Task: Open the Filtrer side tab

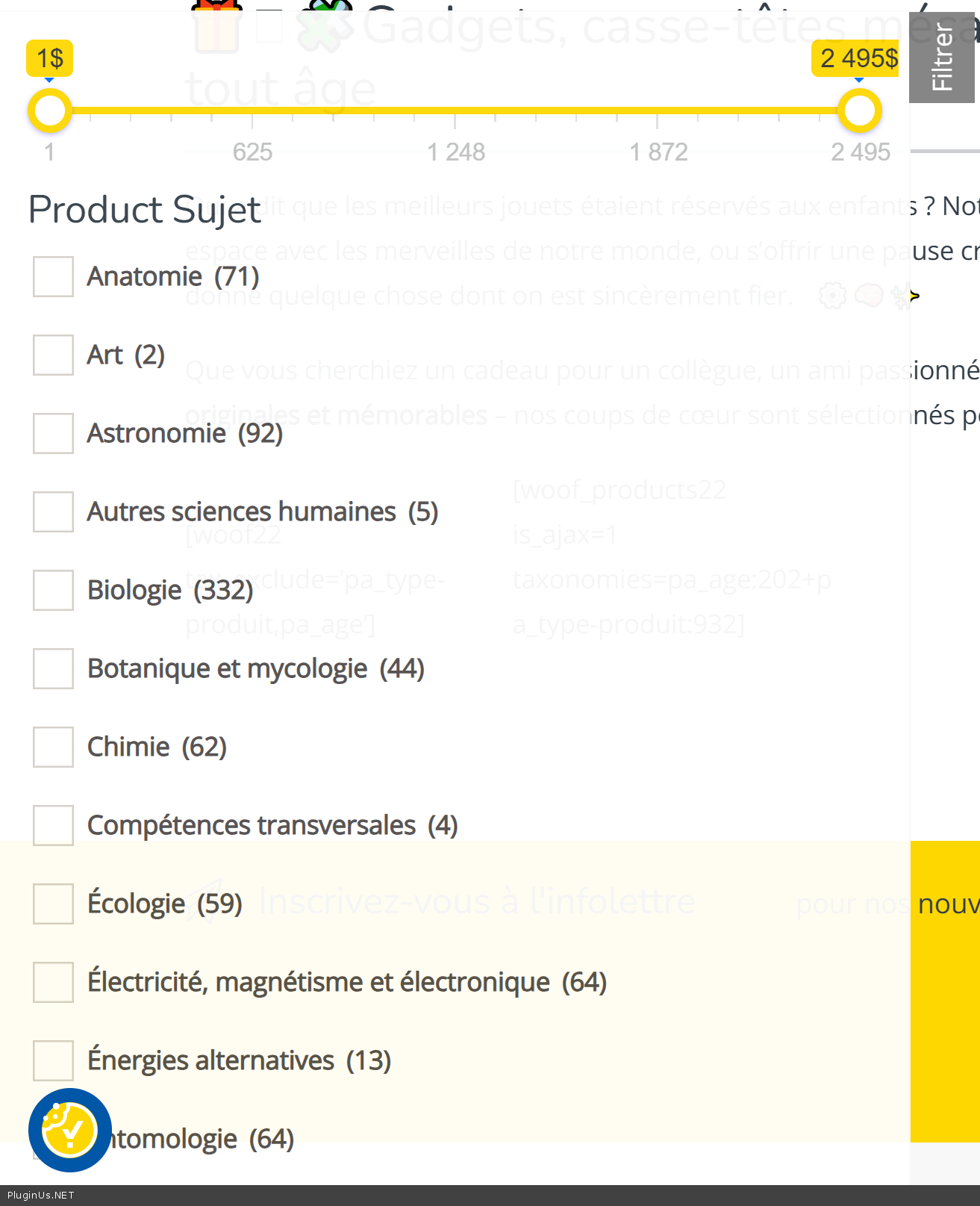Action: pos(942,57)
